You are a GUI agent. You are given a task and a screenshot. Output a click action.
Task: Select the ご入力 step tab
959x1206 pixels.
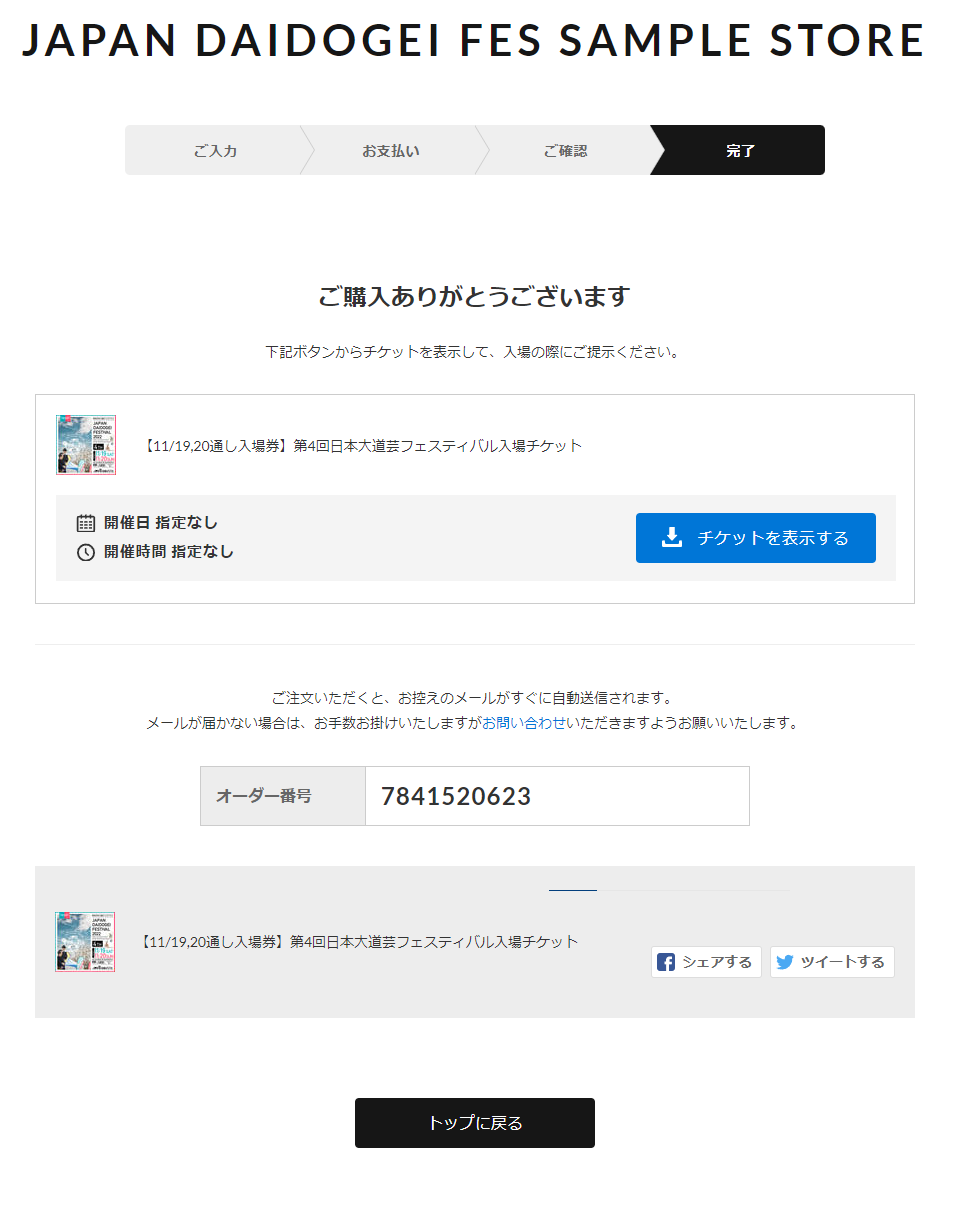tap(216, 150)
